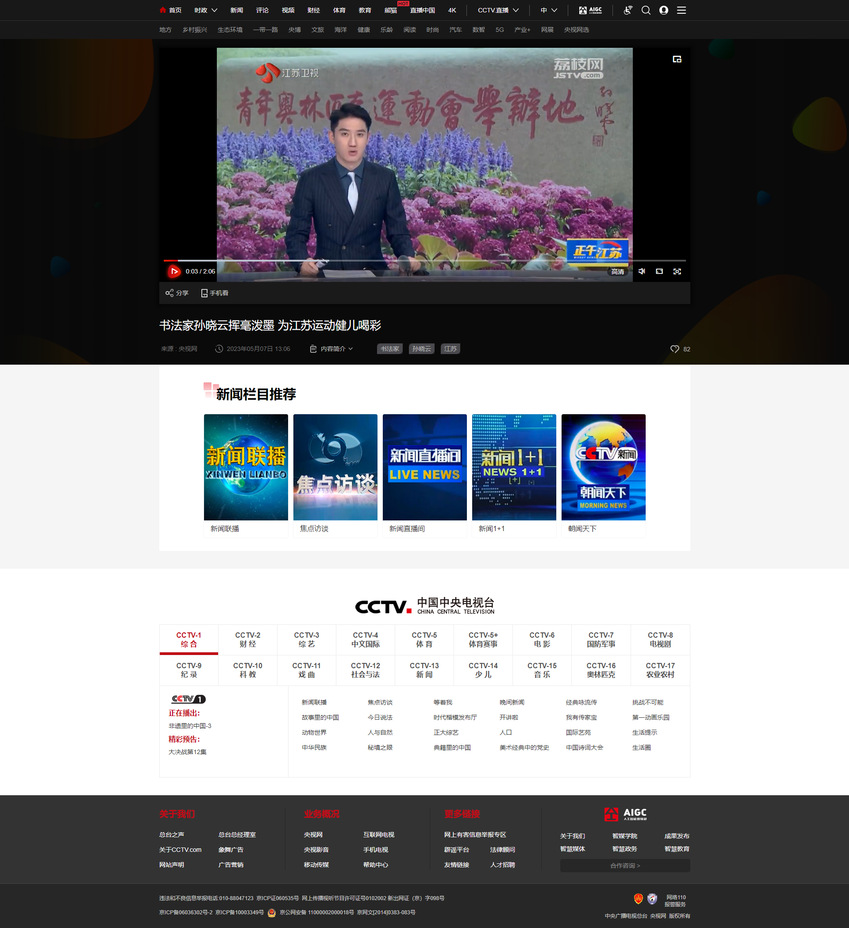This screenshot has width=849, height=928.
Task: Open the hamburger menu icon
Action: point(682,10)
